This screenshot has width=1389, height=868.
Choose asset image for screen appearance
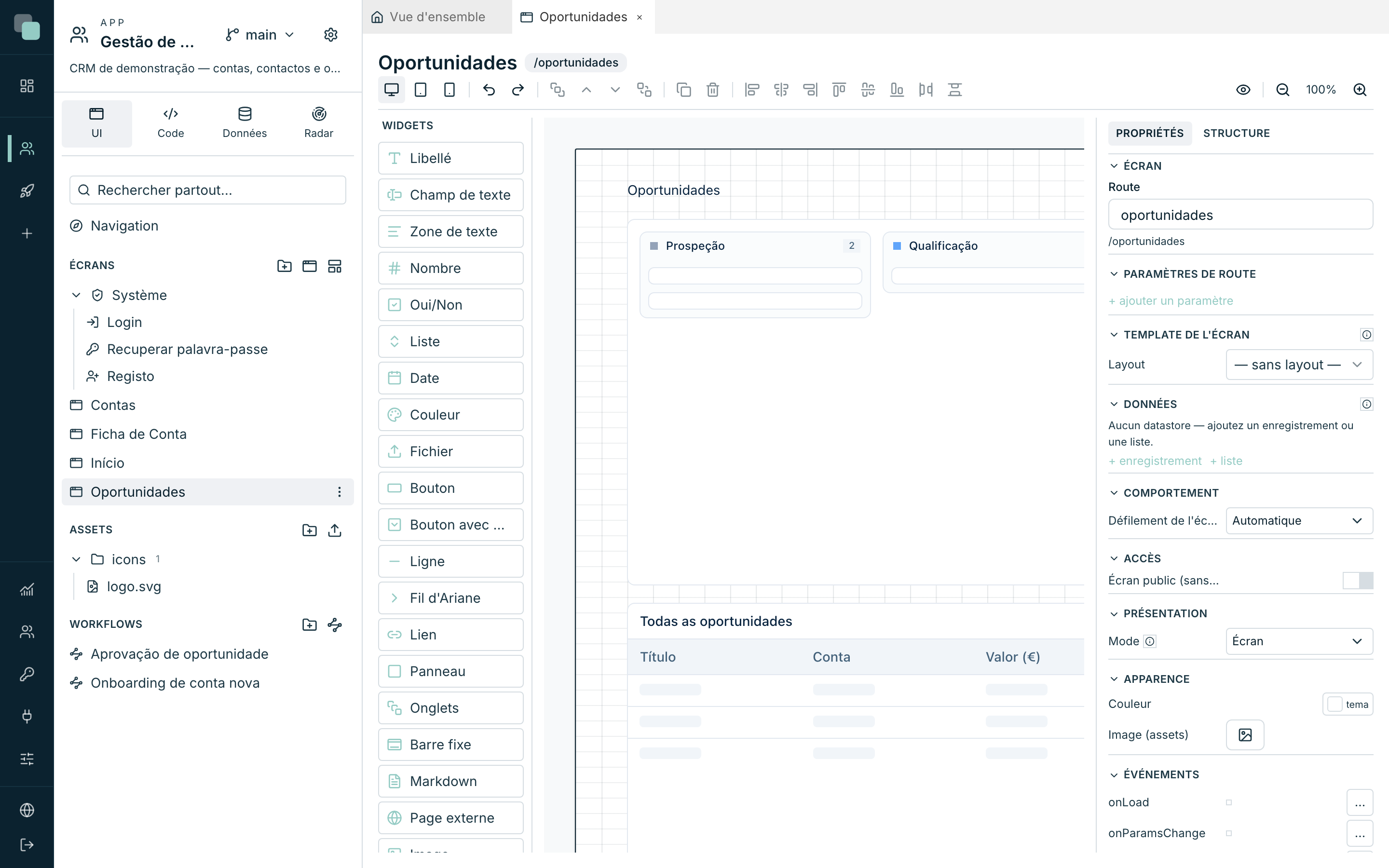tap(1245, 735)
